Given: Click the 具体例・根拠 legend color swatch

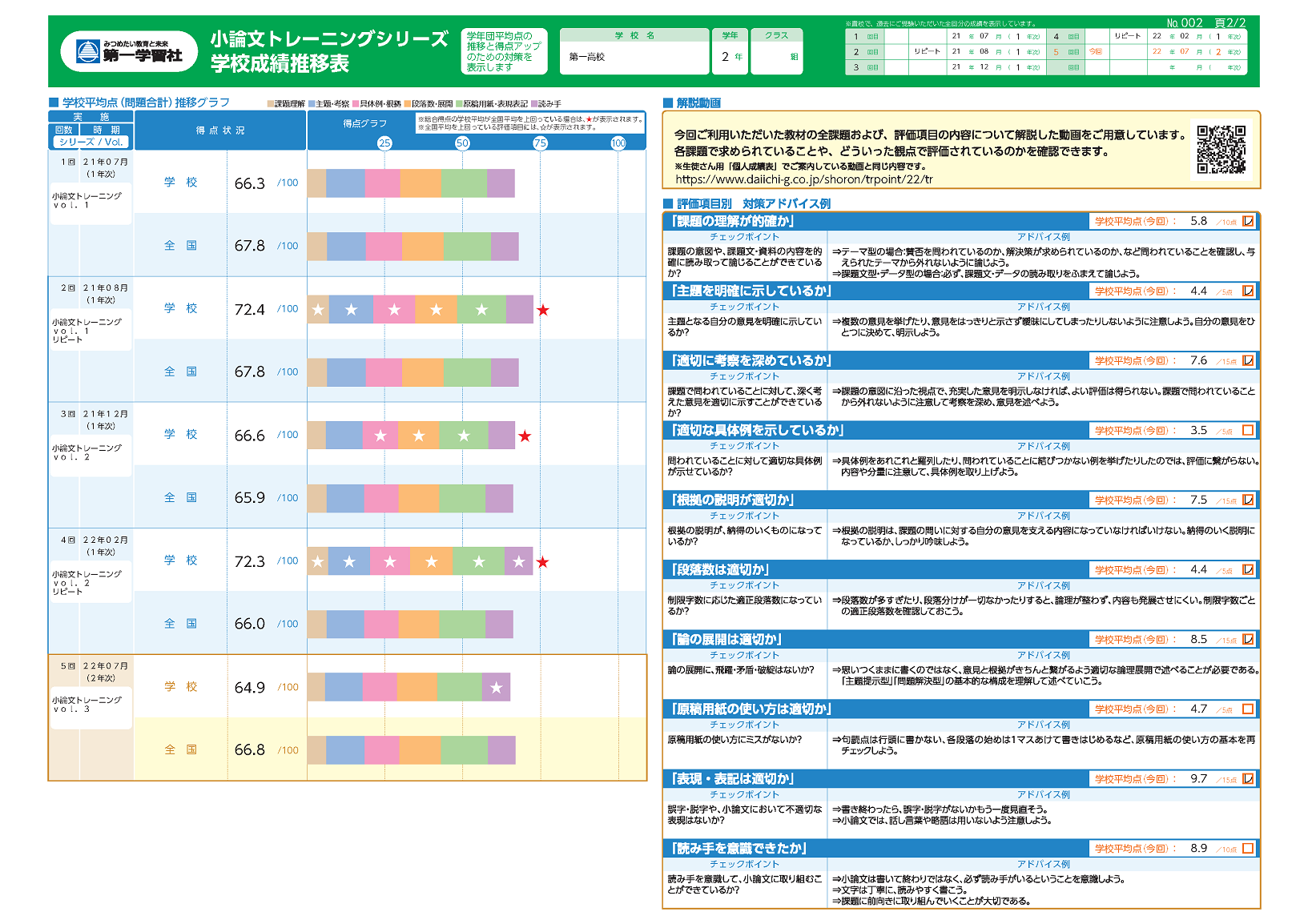Looking at the screenshot, I should click(x=355, y=104).
